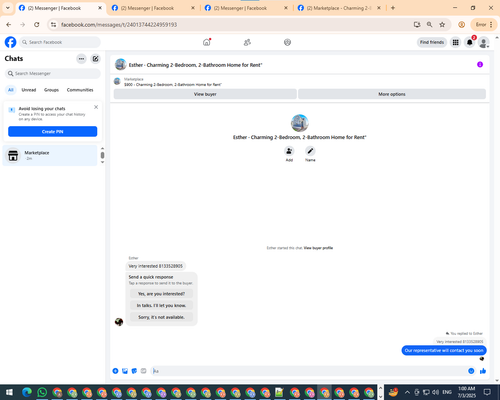Open the Friends icon in top navigation
Screen dimensions: 500x400
pos(247,42)
